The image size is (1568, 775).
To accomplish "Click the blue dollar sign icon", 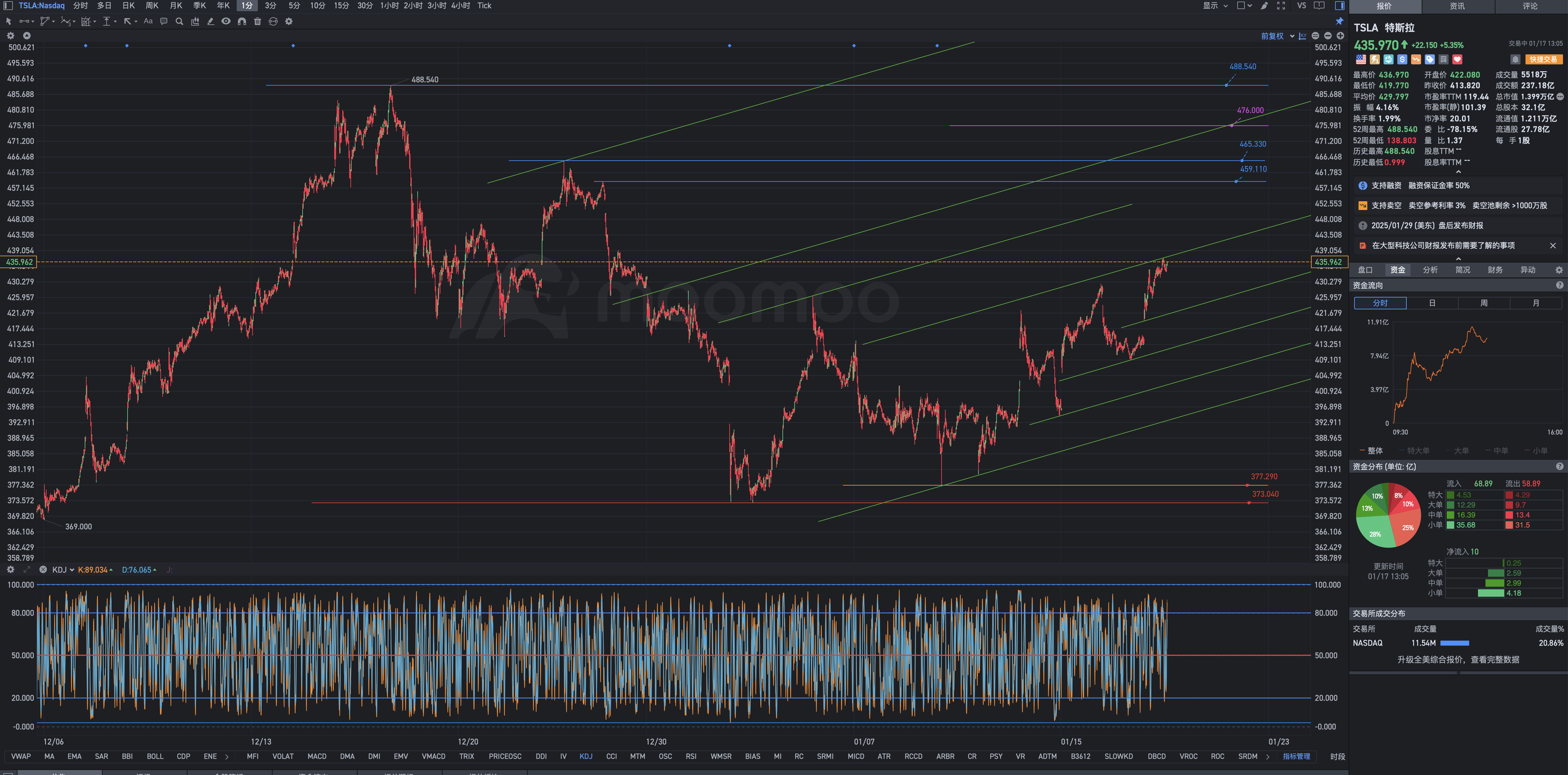I will click(1402, 60).
